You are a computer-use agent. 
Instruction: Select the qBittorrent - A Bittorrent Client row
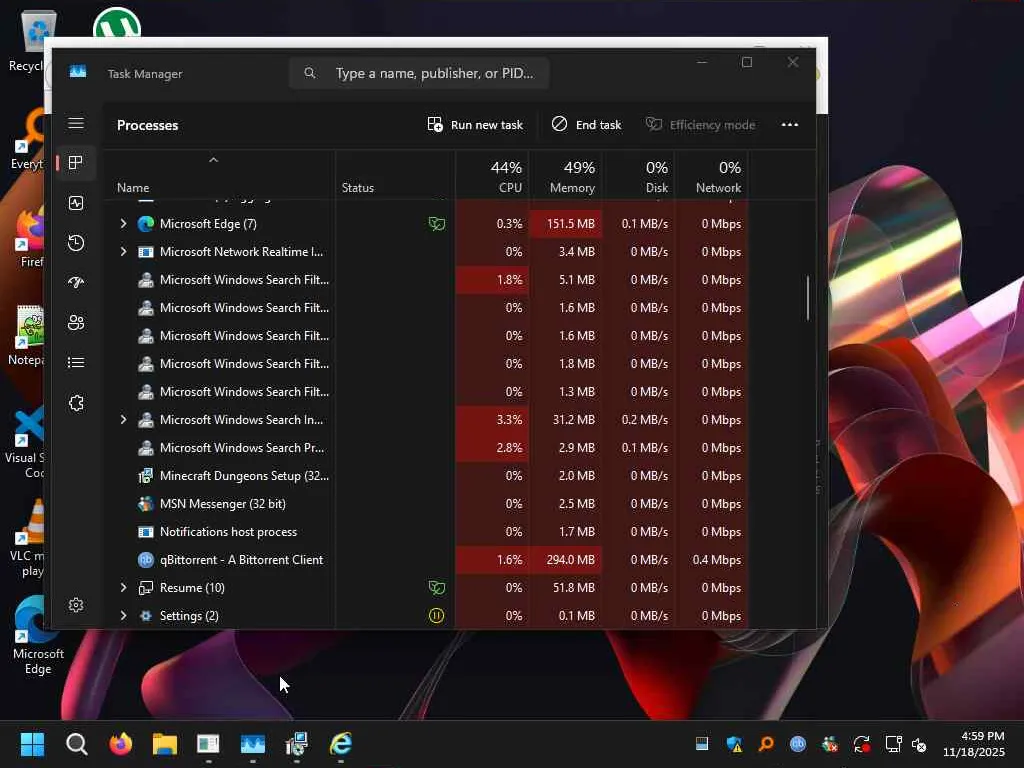[426, 560]
